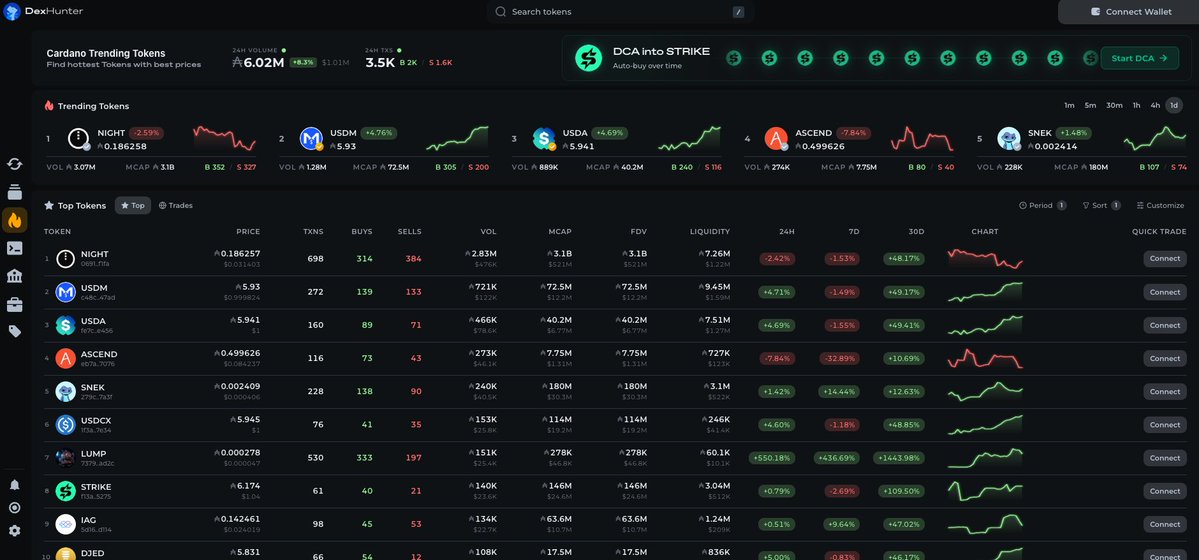Image resolution: width=1199 pixels, height=560 pixels.
Task: Click the IAG token icon in table
Action: coord(66,524)
